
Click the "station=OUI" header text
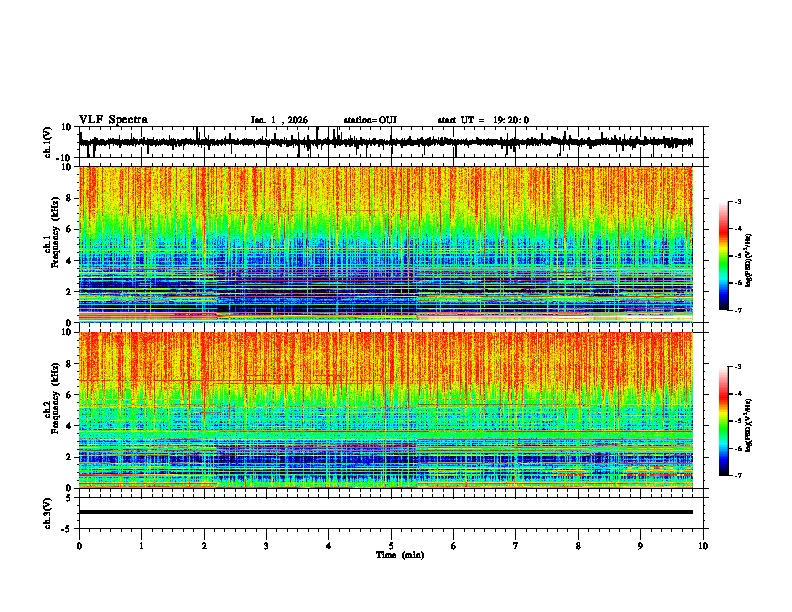coord(370,120)
